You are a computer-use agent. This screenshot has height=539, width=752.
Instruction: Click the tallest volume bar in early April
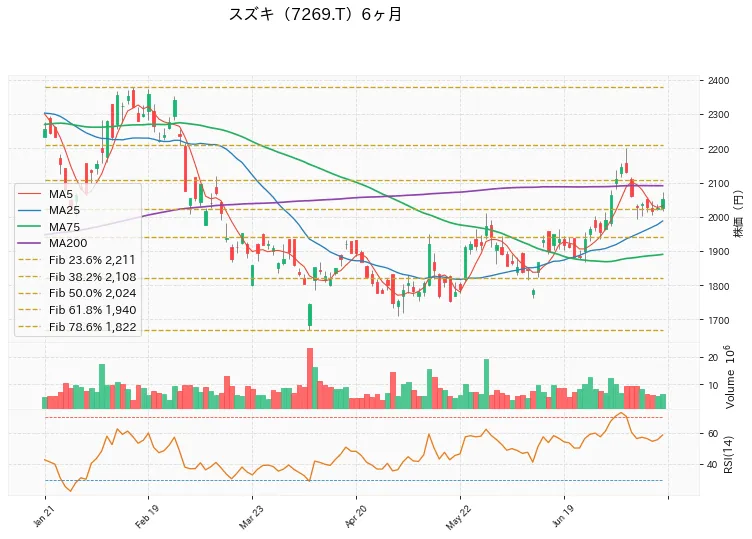click(x=310, y=378)
